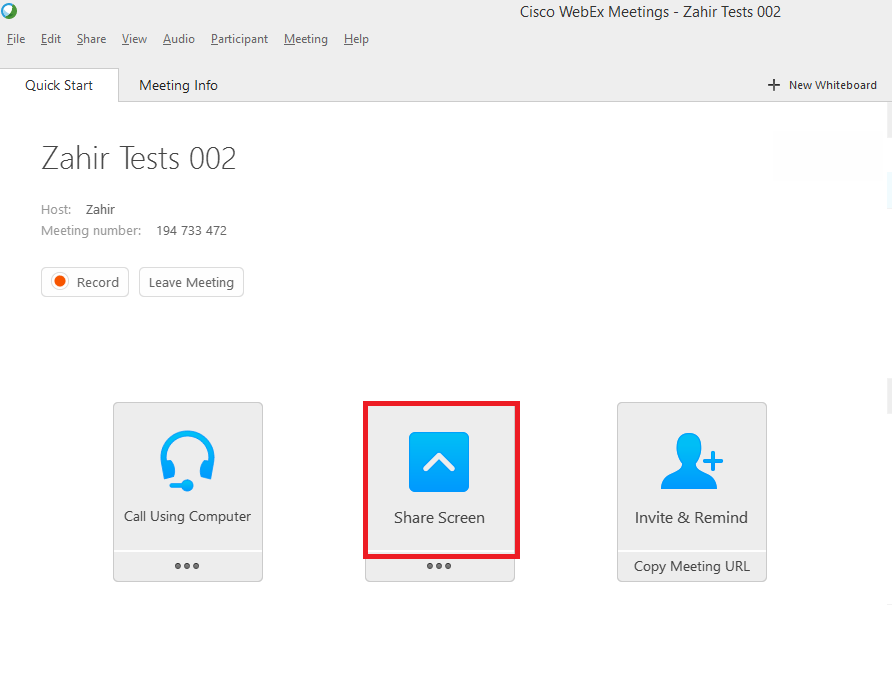This screenshot has width=892, height=687.
Task: Click the New Whiteboard label
Action: [x=832, y=85]
